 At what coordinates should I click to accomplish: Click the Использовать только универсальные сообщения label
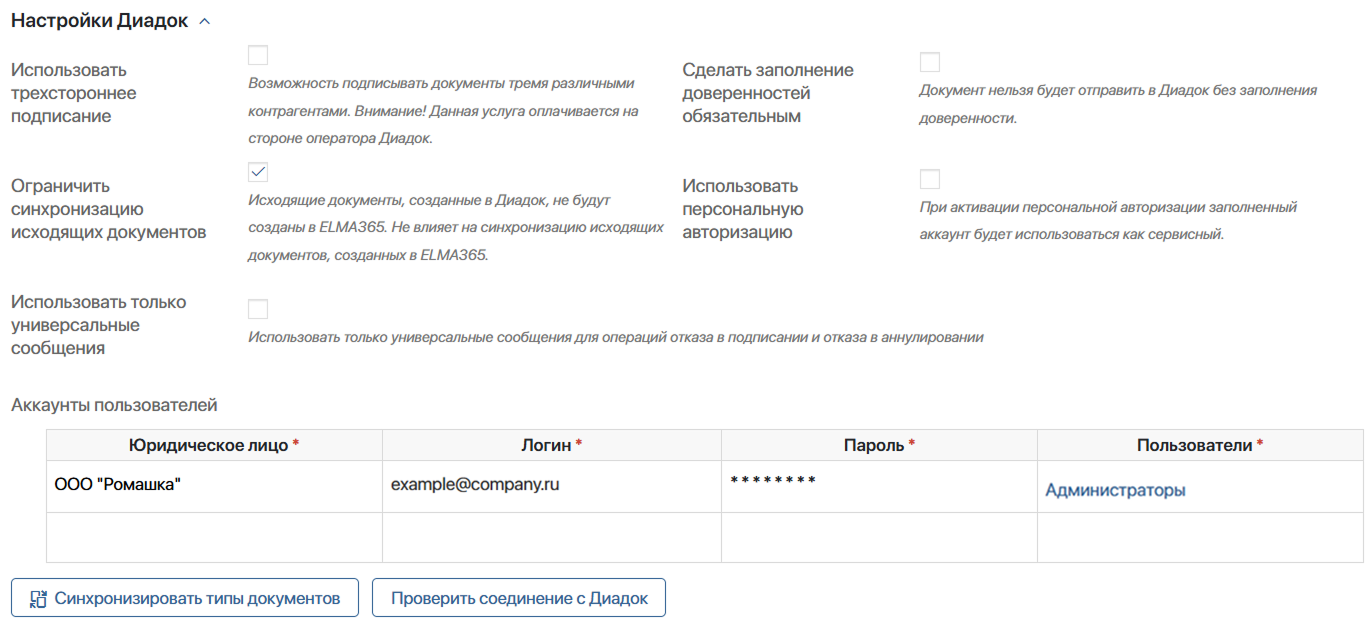click(x=98, y=325)
